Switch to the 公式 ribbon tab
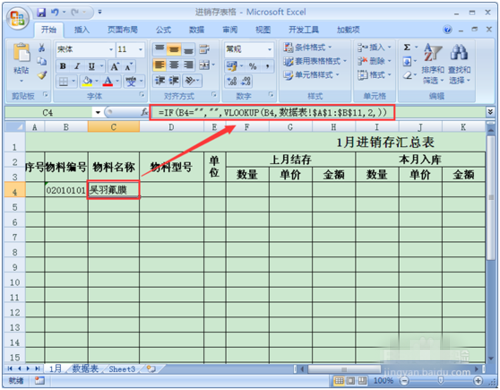The width and height of the screenshot is (500, 390). click(x=163, y=30)
